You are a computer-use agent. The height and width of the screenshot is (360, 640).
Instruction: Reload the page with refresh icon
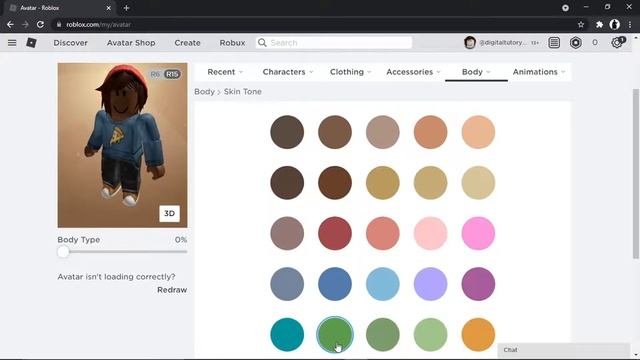(x=40, y=24)
